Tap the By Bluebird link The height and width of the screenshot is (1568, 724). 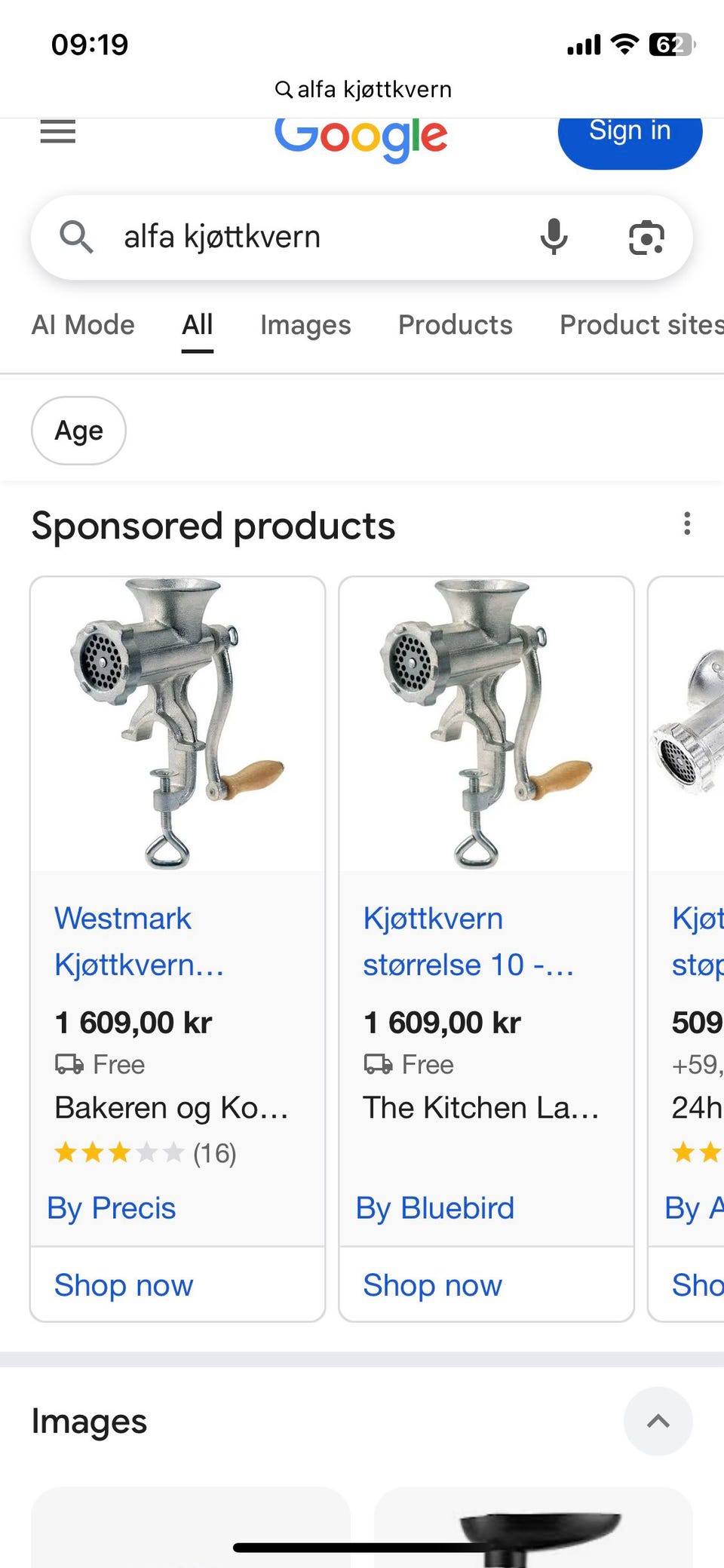(435, 1207)
